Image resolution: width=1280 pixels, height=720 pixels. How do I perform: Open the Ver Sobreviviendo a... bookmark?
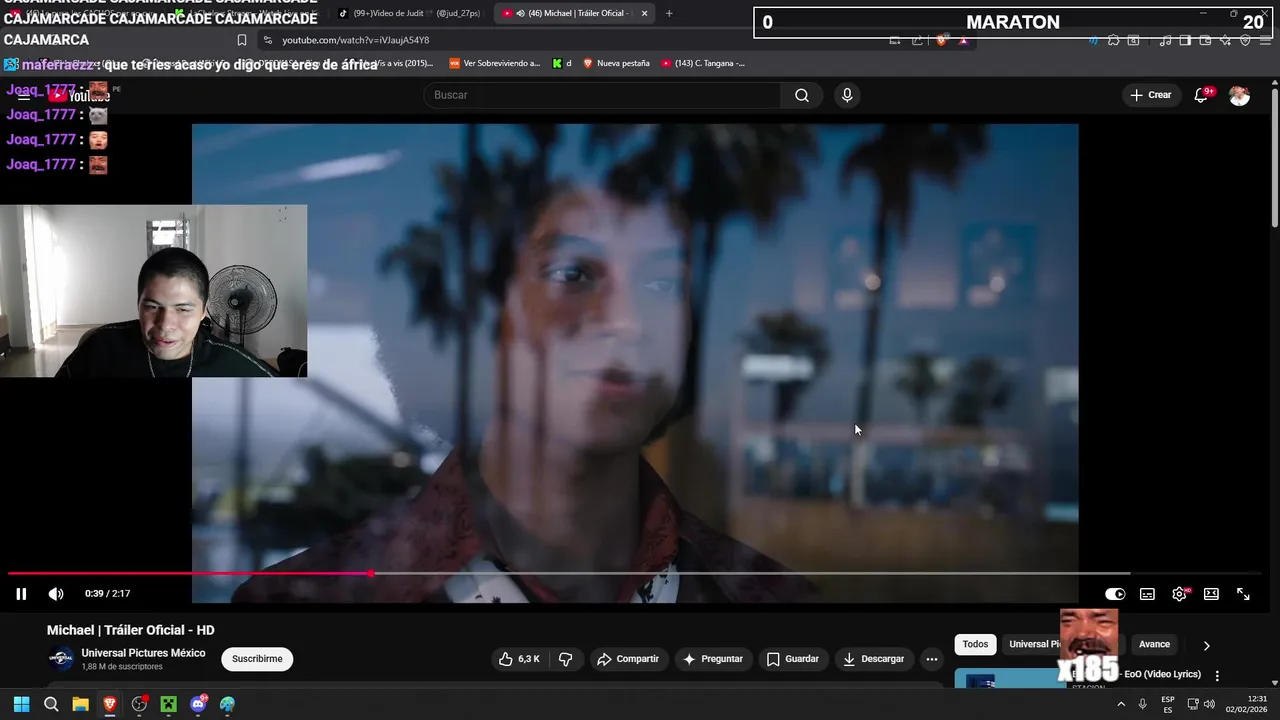494,63
